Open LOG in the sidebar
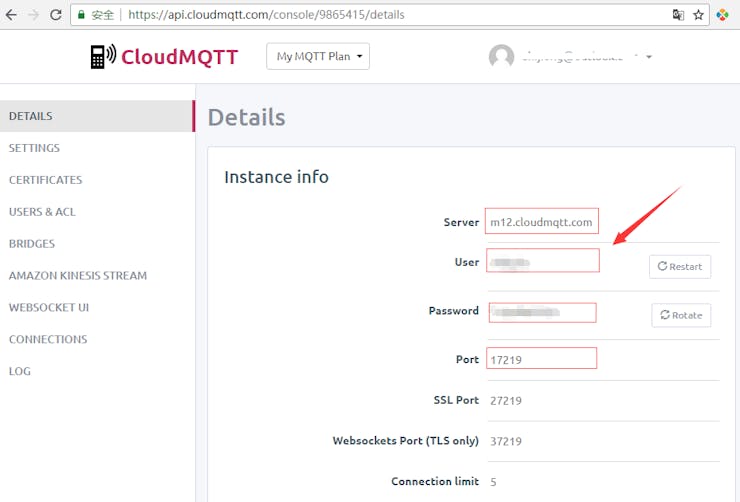This screenshot has height=502, width=740. [x=19, y=371]
